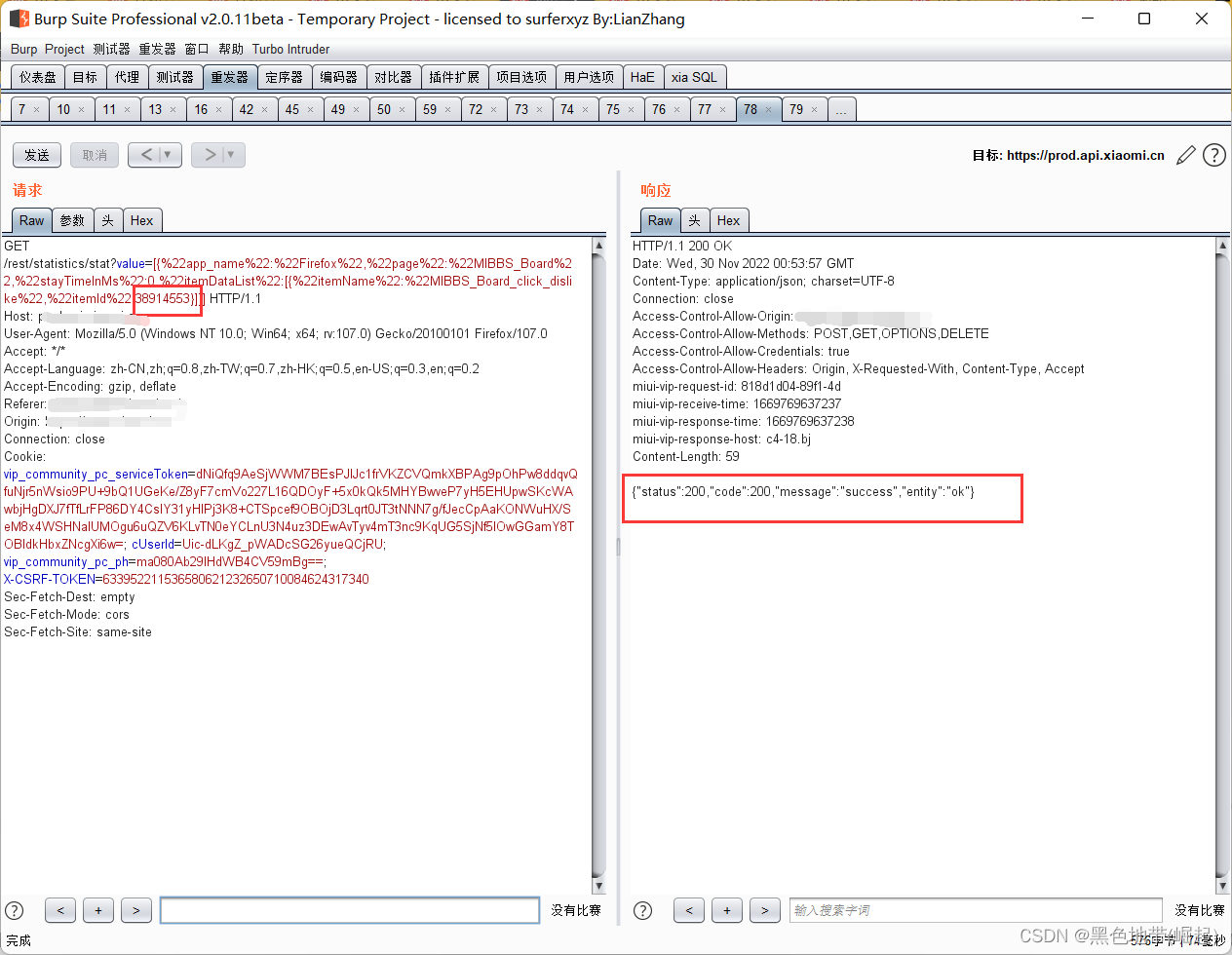Switch to 代理 proxy tab
Screen dimensions: 1232x955
128,77
